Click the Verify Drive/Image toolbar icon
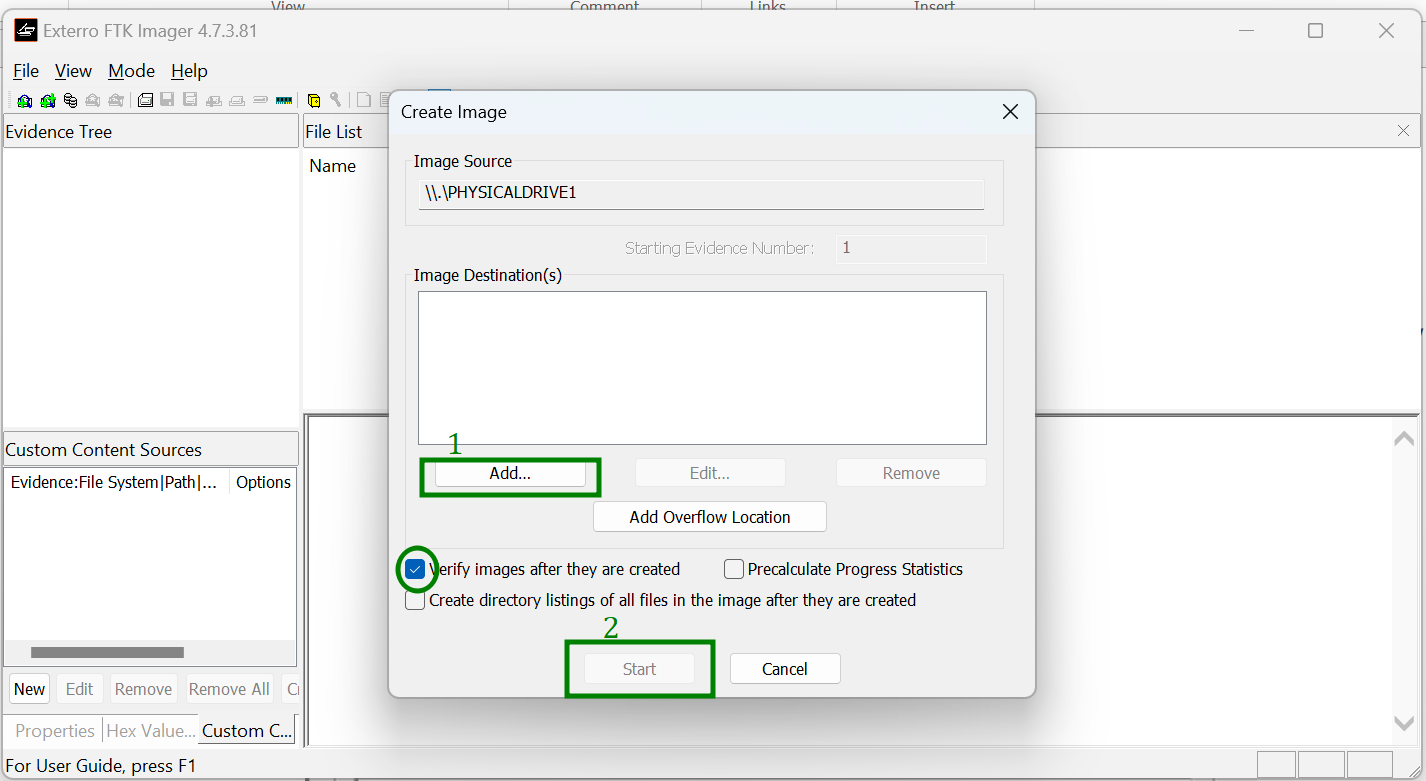This screenshot has height=781, width=1426. click(260, 100)
